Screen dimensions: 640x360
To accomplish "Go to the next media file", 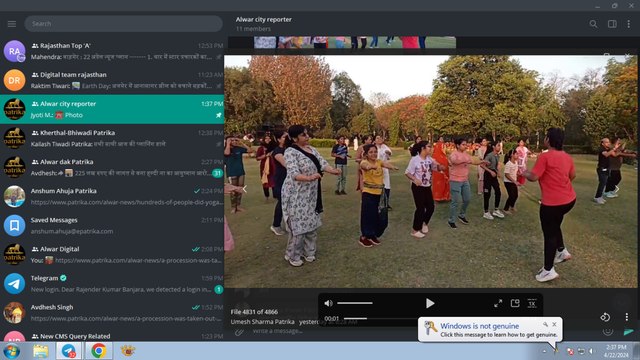I will pyautogui.click(x=617, y=189).
